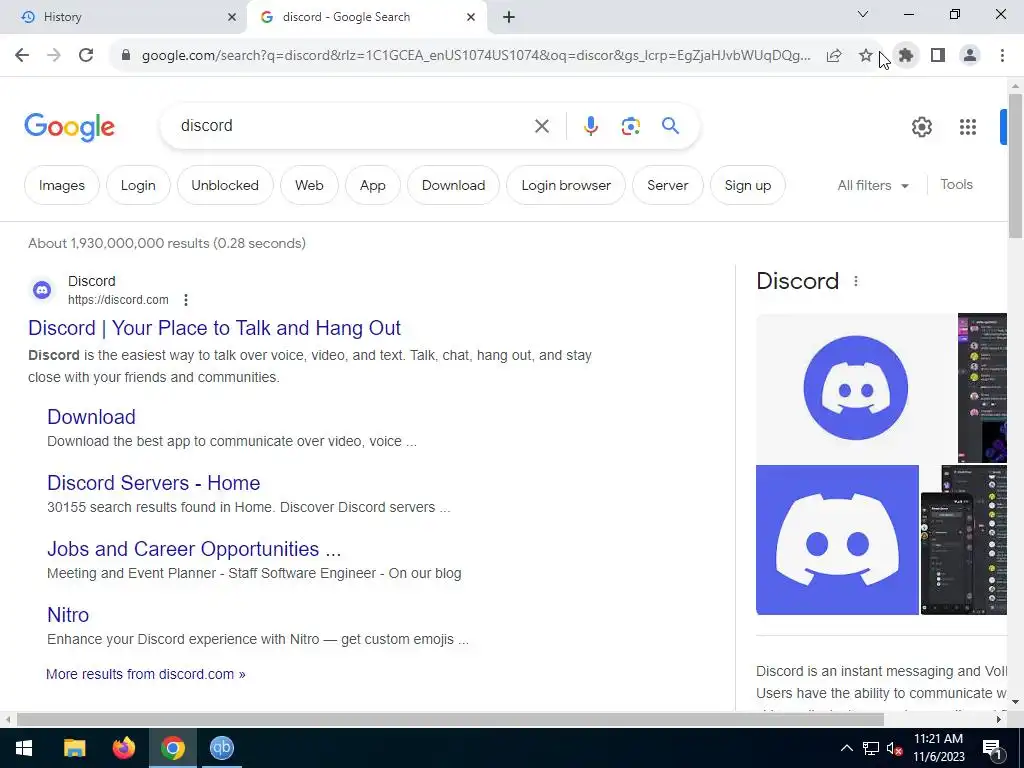Select the Sign up filter chip

click(747, 185)
